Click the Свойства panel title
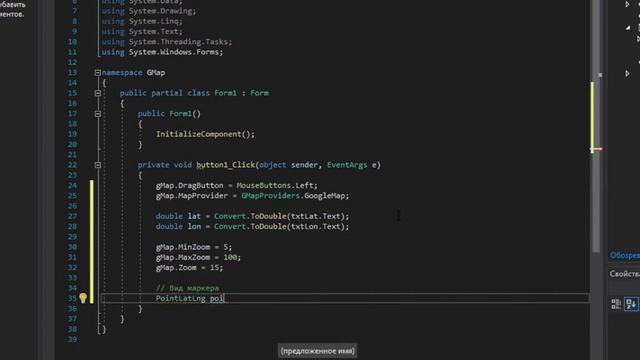The height and width of the screenshot is (360, 640). (624, 274)
